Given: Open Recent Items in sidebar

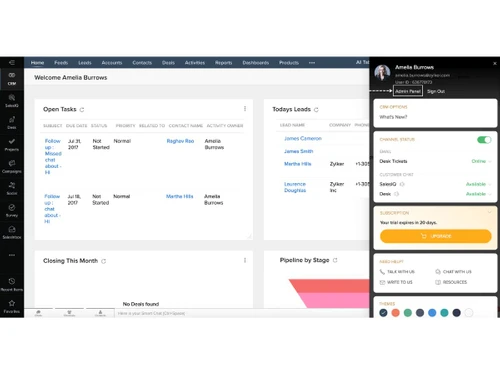Looking at the screenshot, I should coord(12,284).
